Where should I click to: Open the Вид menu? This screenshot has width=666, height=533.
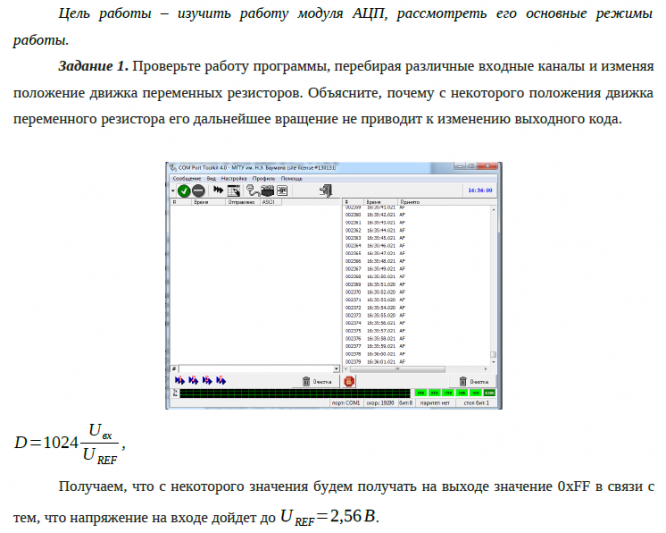click(211, 179)
